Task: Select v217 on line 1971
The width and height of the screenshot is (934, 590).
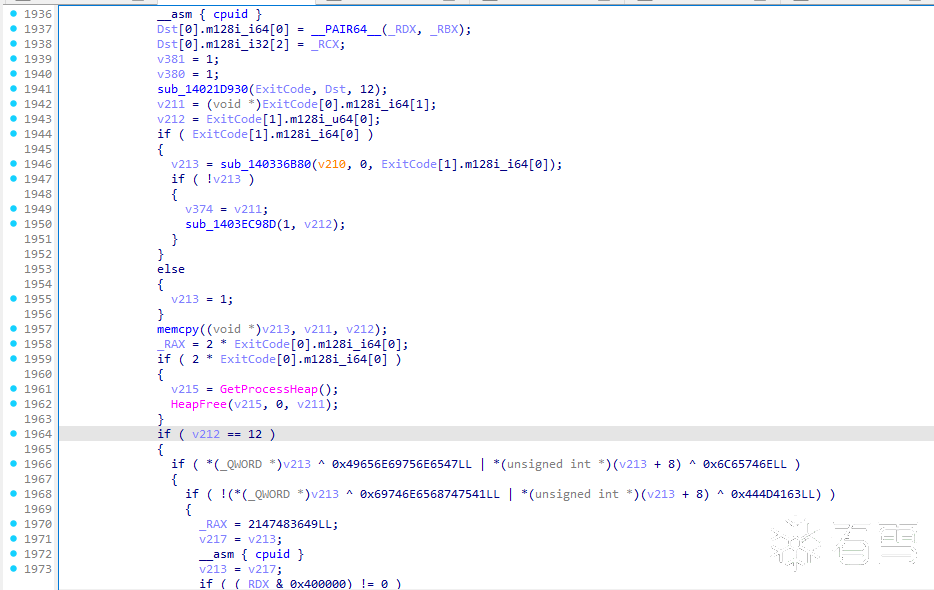Action: point(213,539)
